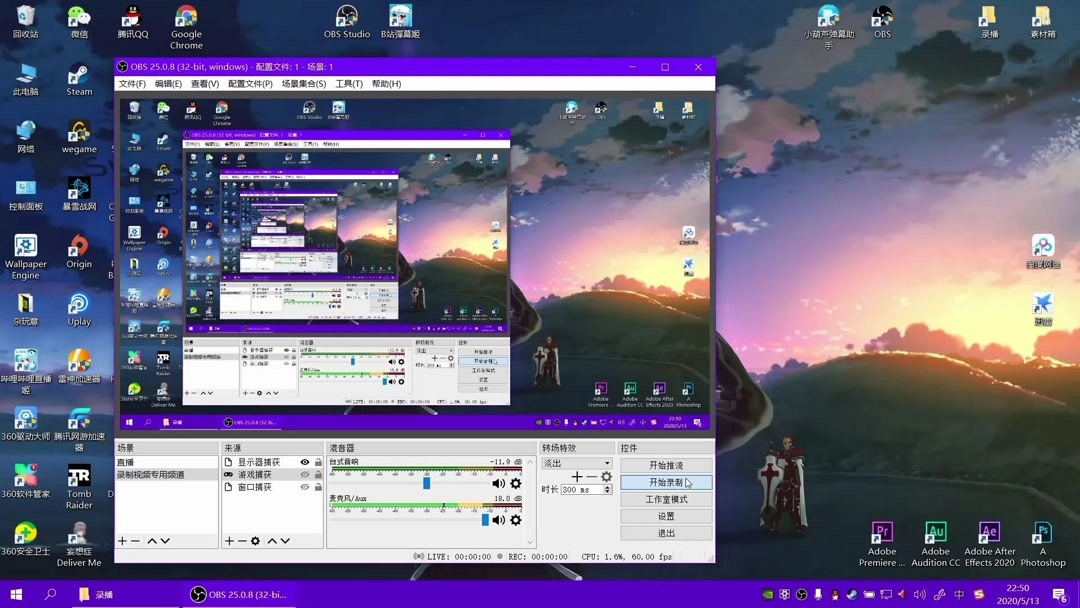
Task: Open the 淡出 transition dropdown
Action: click(x=576, y=463)
